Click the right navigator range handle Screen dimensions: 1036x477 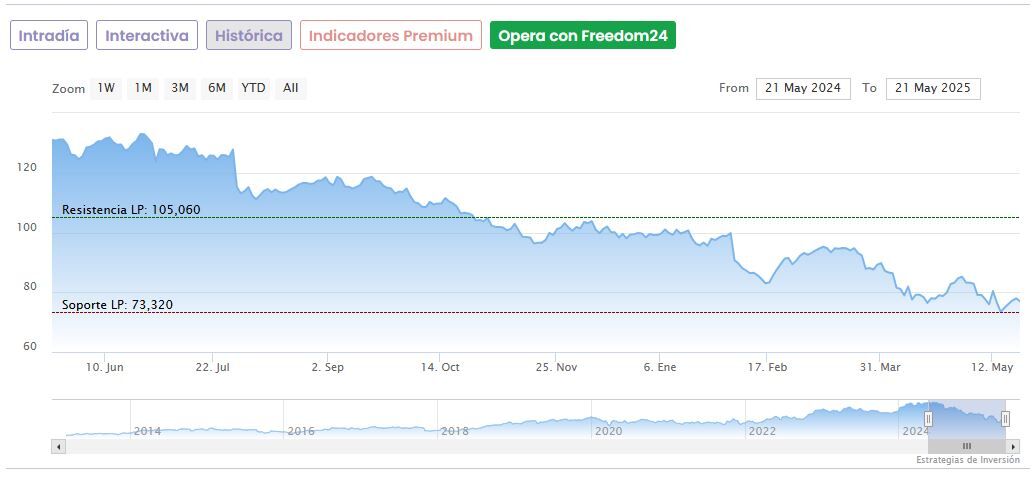pos(1005,419)
